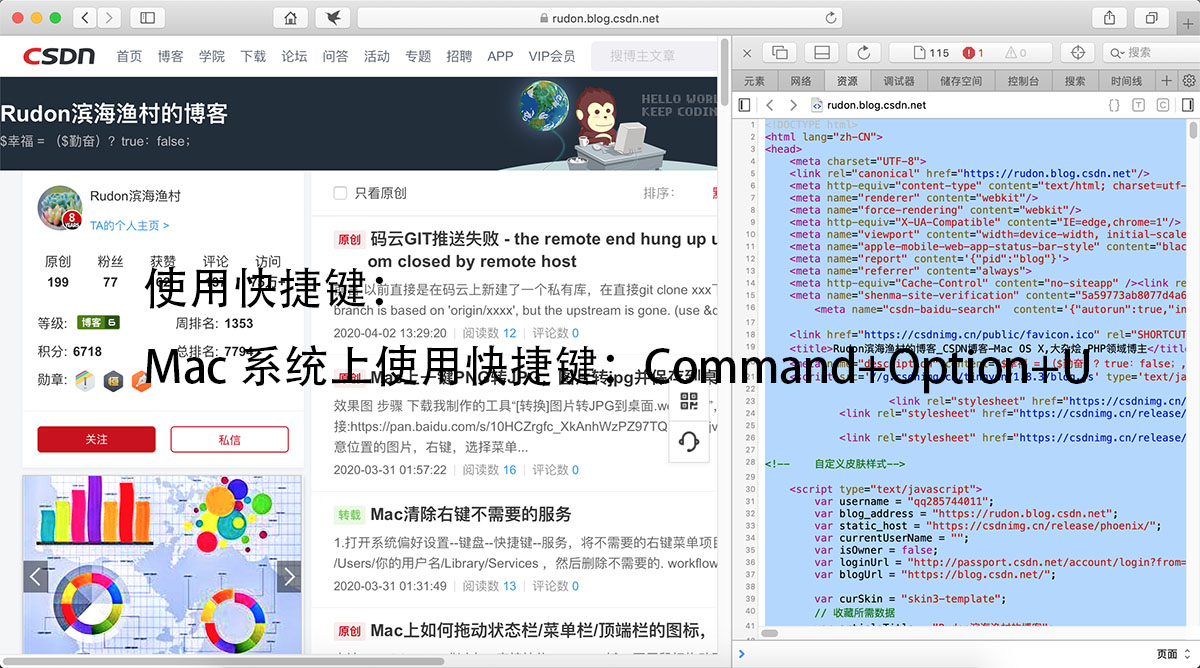Switch to the 调试器 tab
Image resolution: width=1200 pixels, height=668 pixels.
898,81
